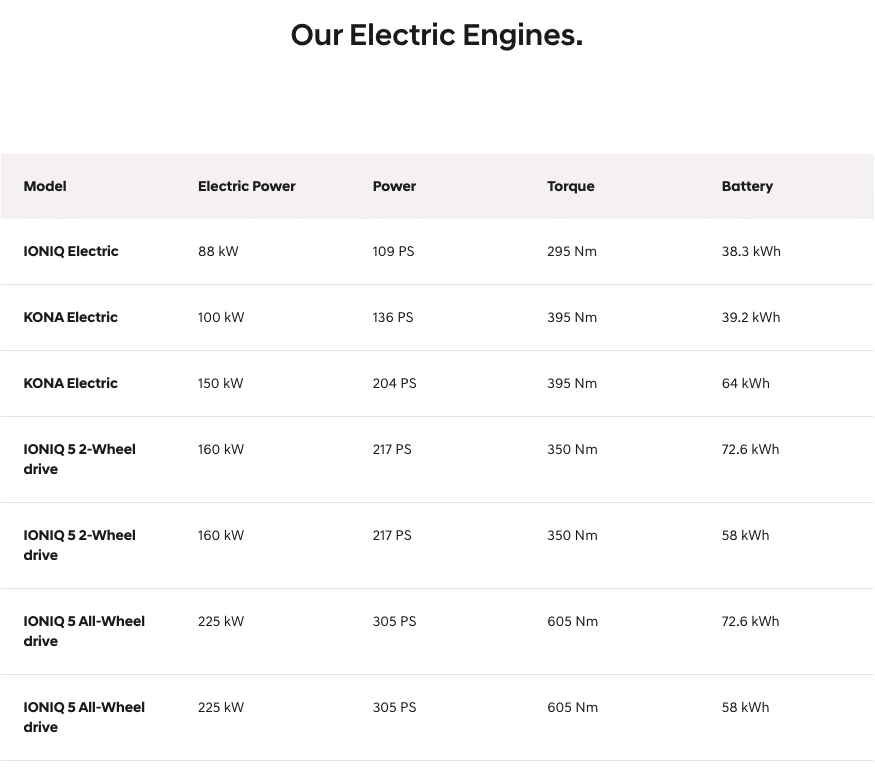Viewport: 875px width, 771px height.
Task: Click the 88 kW electric power cell
Action: click(x=218, y=252)
